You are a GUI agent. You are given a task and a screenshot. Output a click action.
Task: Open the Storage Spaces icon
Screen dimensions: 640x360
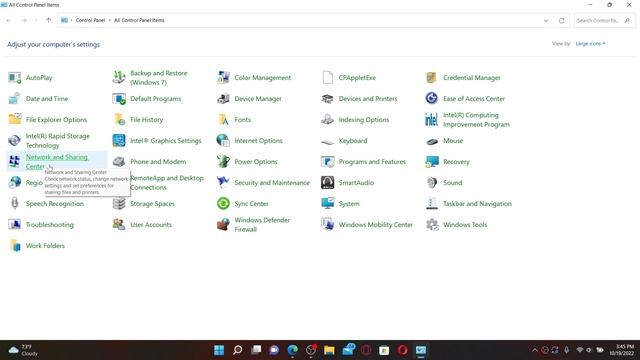coord(119,203)
